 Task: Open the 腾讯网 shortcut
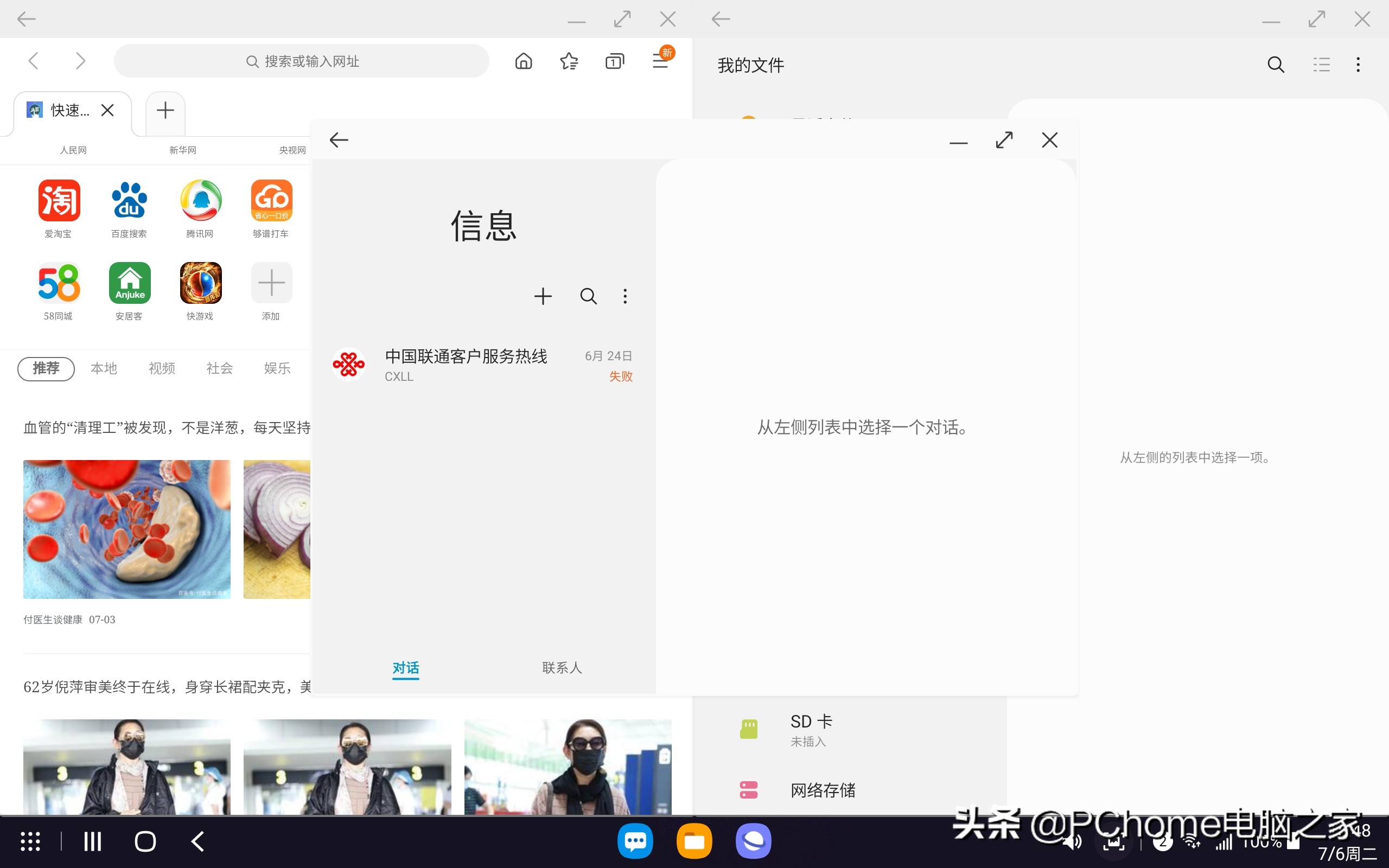click(x=199, y=200)
